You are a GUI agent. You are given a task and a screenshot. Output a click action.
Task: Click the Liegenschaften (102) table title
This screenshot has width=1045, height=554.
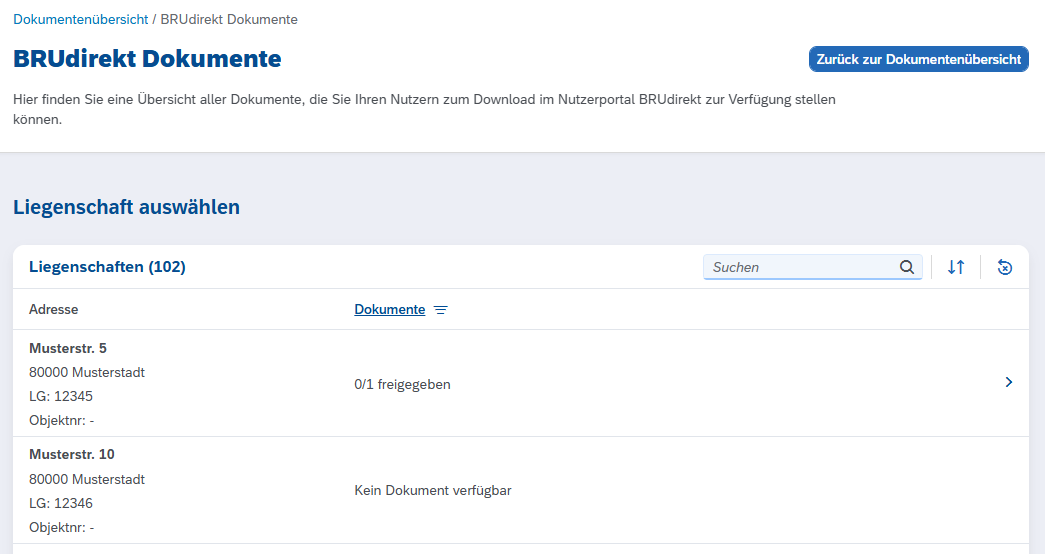[107, 267]
